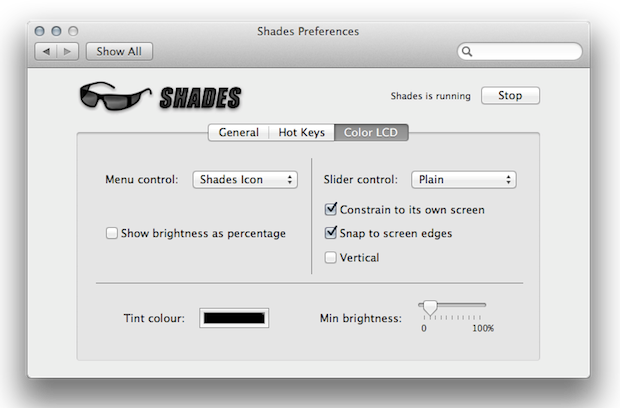Stop Shades with the Stop button

510,95
